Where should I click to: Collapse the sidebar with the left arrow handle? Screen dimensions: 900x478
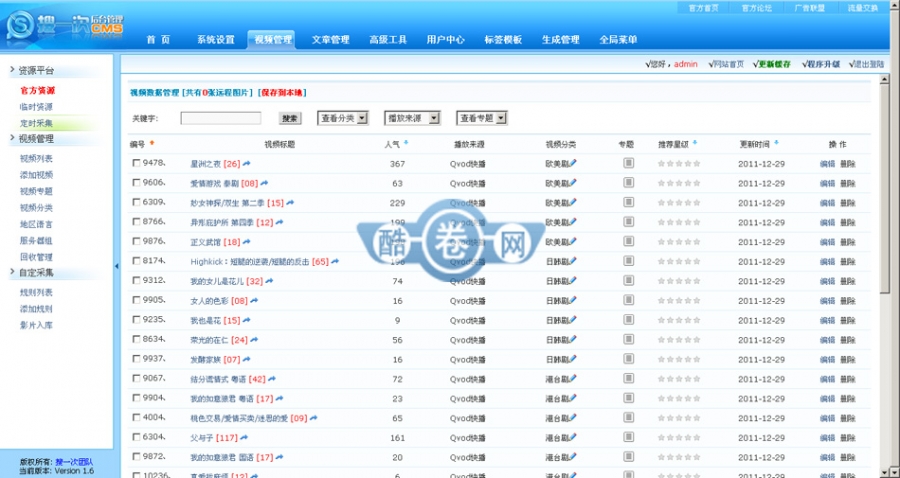(x=115, y=265)
